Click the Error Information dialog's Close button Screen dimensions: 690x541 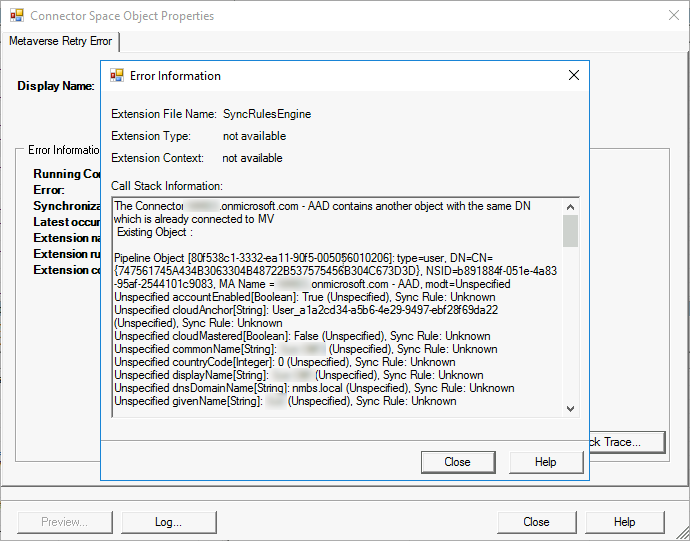point(458,462)
